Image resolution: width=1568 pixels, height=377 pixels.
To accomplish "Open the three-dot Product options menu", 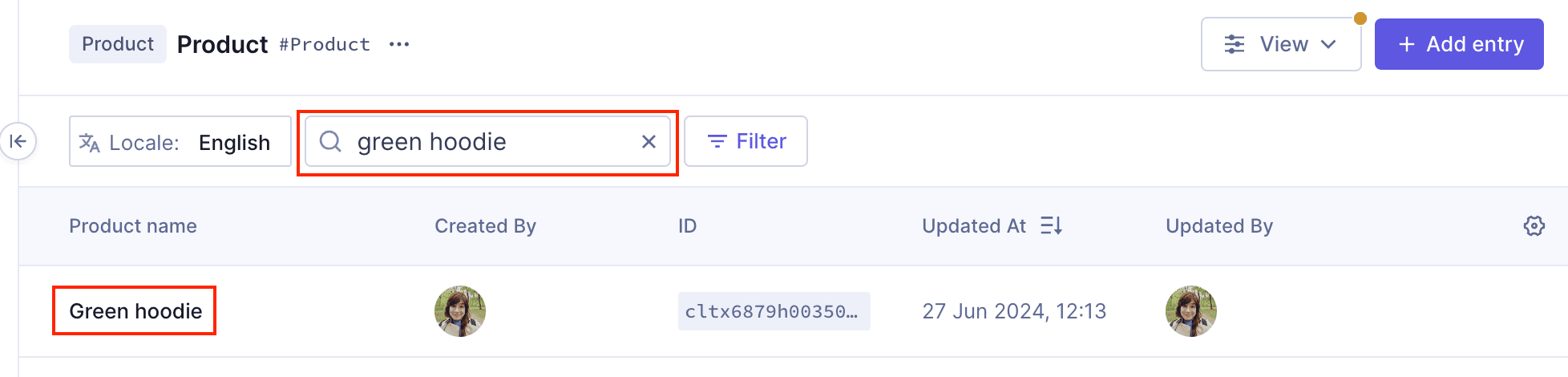I will click(x=399, y=44).
